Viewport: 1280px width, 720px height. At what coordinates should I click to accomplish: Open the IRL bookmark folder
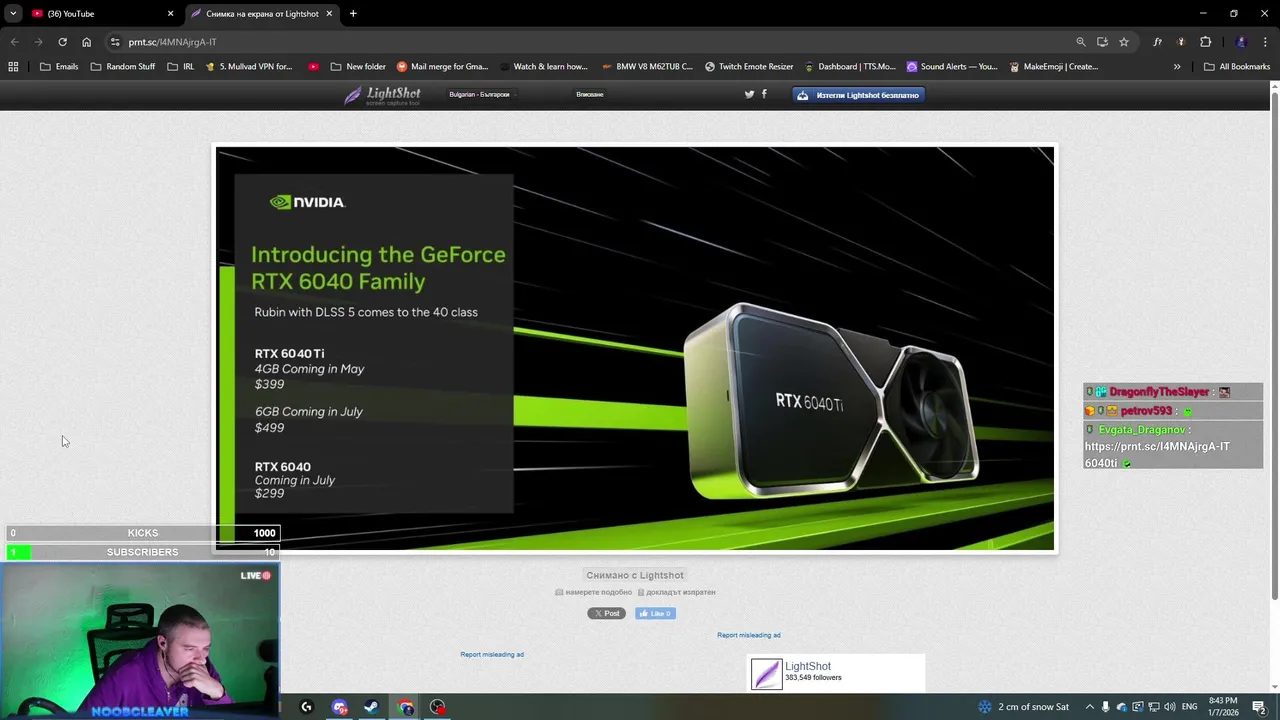click(181, 67)
